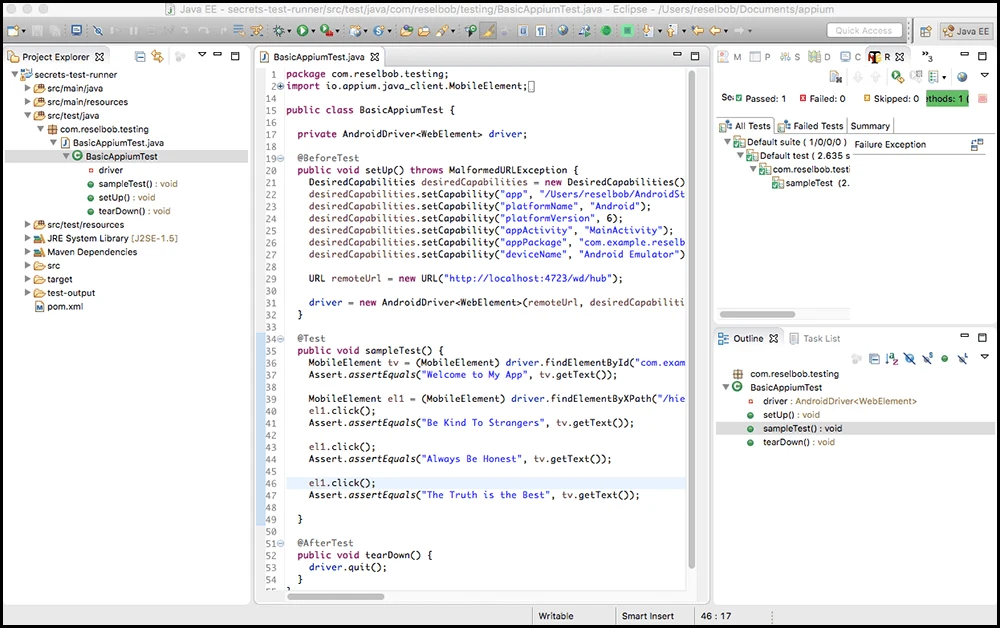Click the Debug bug icon in toolbar
Image resolution: width=1000 pixels, height=628 pixels.
pyautogui.click(x=278, y=31)
